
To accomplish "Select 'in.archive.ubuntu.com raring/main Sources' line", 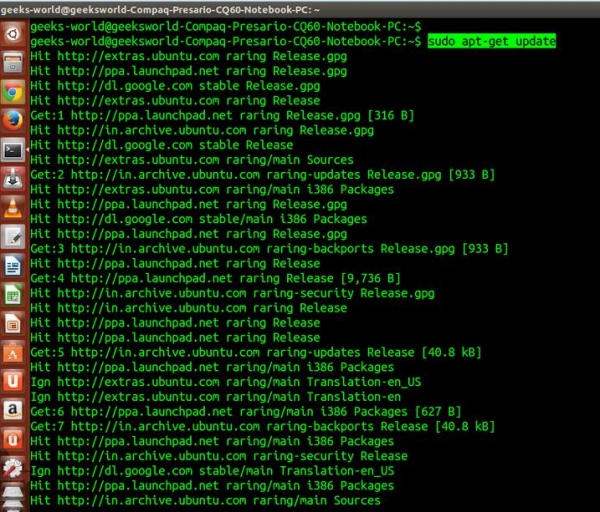I will tap(205, 501).
